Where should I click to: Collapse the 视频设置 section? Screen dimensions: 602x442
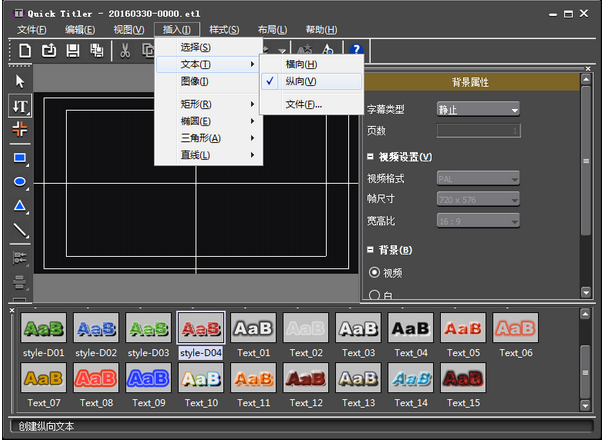[371, 157]
